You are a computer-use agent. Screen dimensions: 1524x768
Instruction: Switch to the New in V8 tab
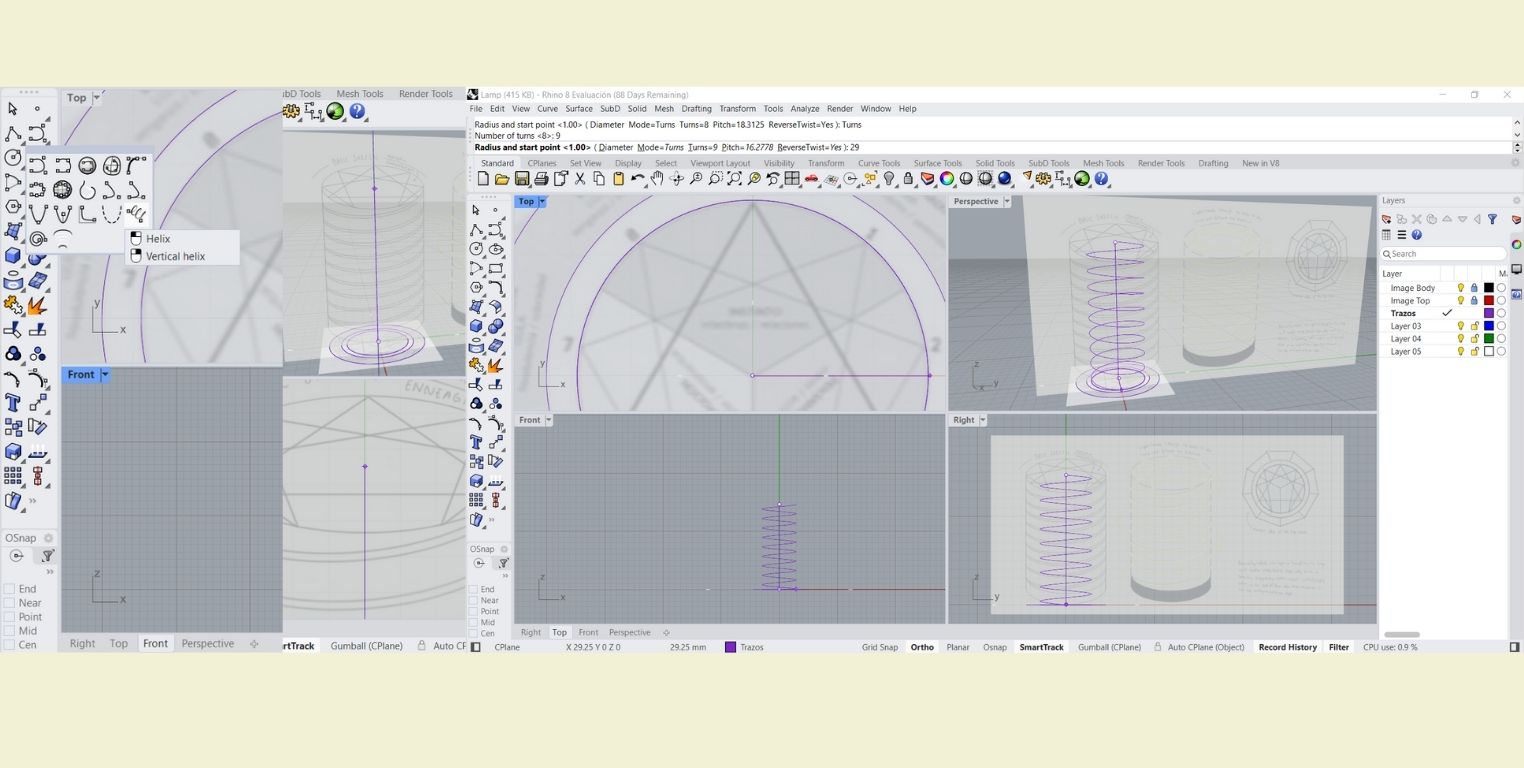click(1260, 163)
